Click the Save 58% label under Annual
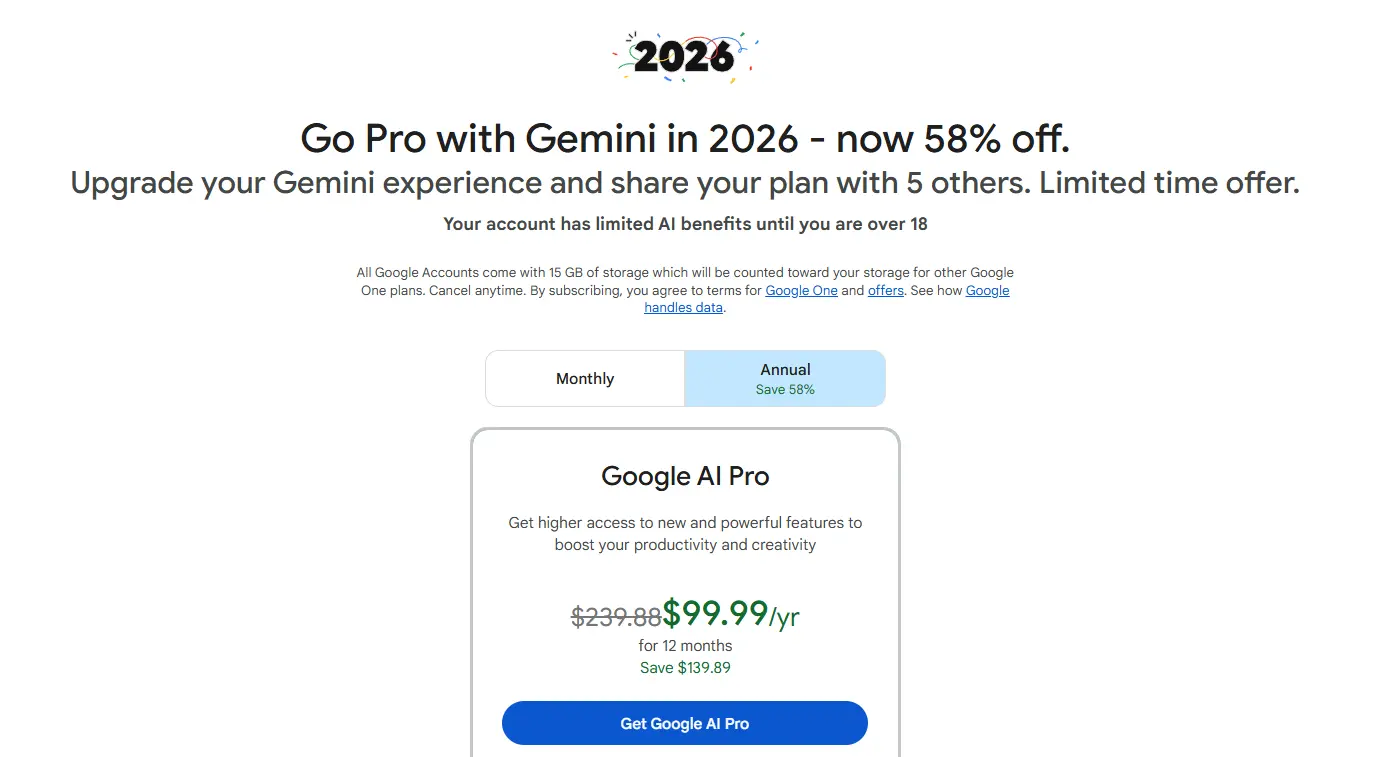Image resolution: width=1398 pixels, height=757 pixels. pyautogui.click(x=785, y=389)
